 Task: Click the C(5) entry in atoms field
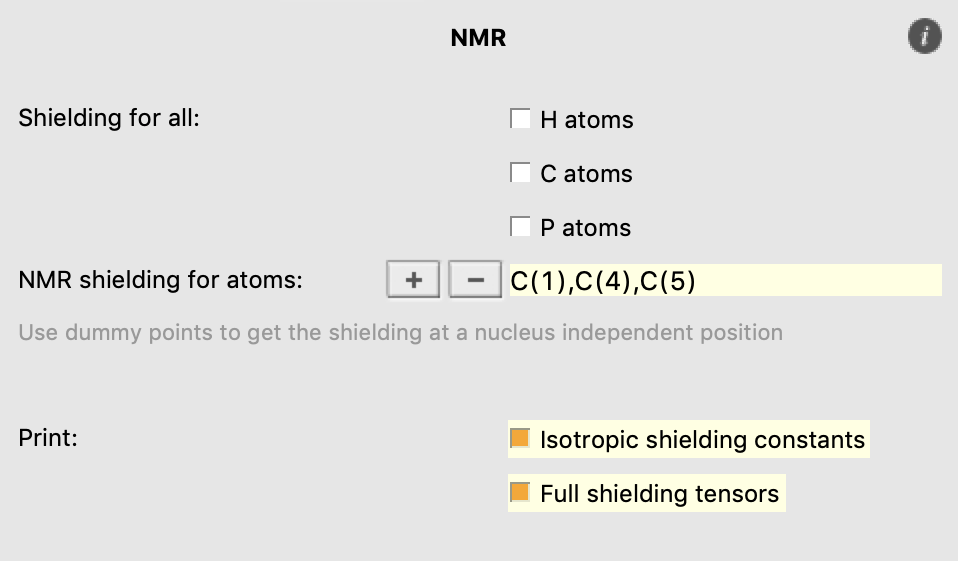coord(668,282)
